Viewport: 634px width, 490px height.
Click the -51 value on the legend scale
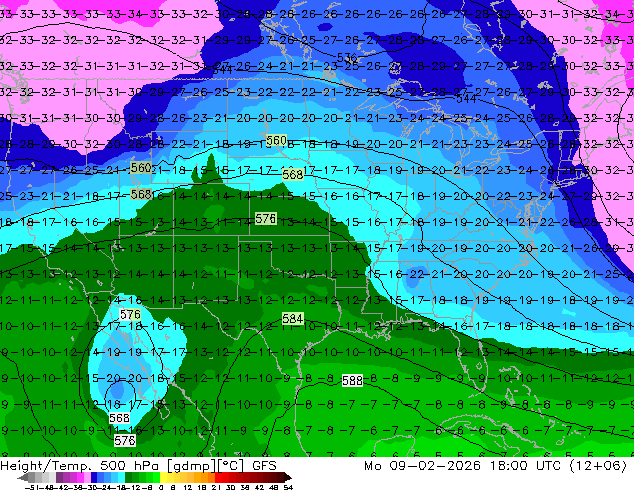point(32,487)
